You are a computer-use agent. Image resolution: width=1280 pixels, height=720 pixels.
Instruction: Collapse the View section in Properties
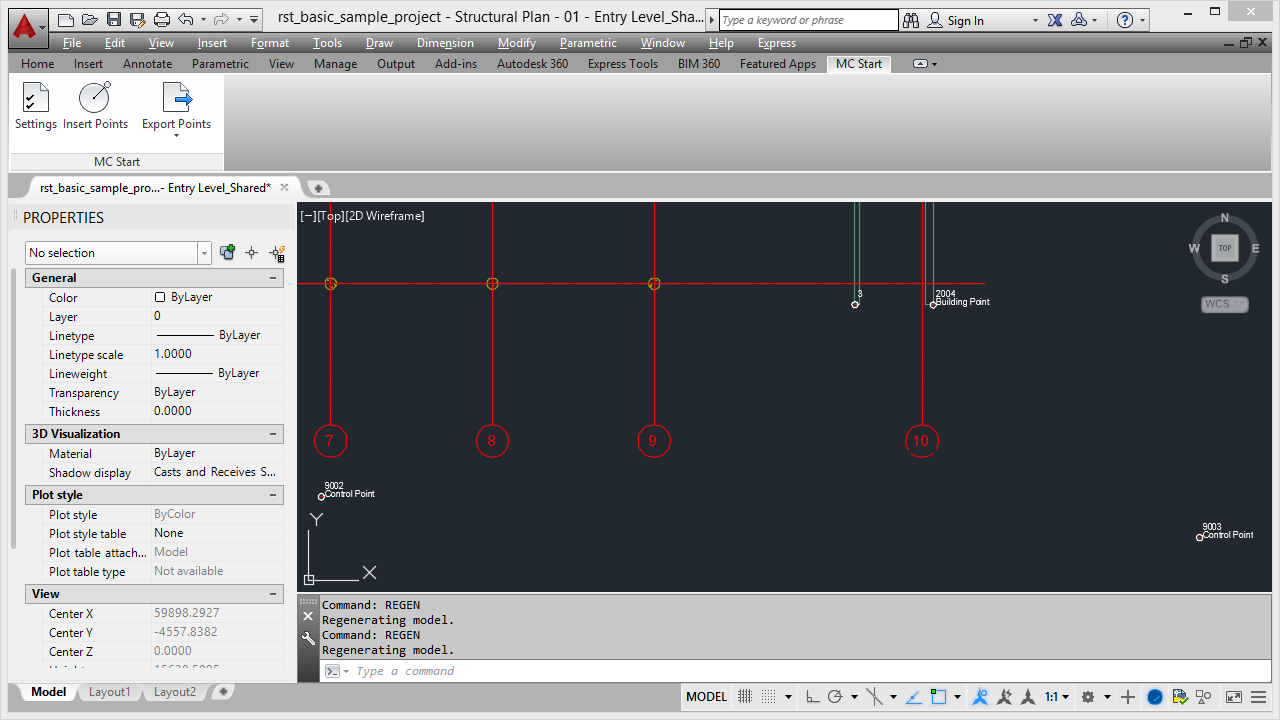click(272, 594)
